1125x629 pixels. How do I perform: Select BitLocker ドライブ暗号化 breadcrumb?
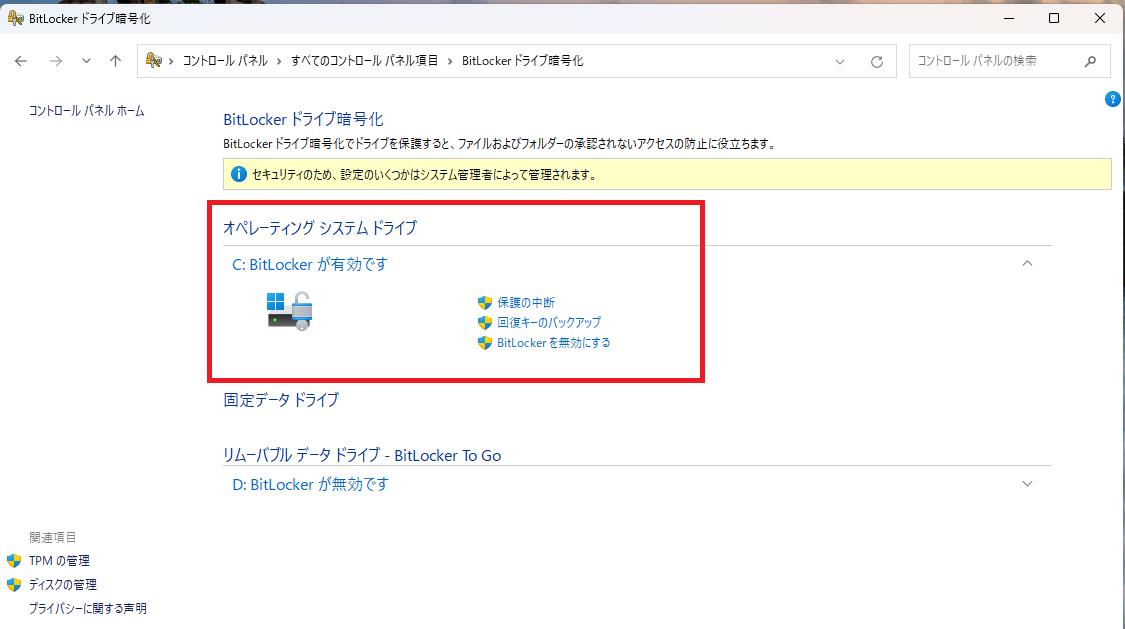[522, 61]
